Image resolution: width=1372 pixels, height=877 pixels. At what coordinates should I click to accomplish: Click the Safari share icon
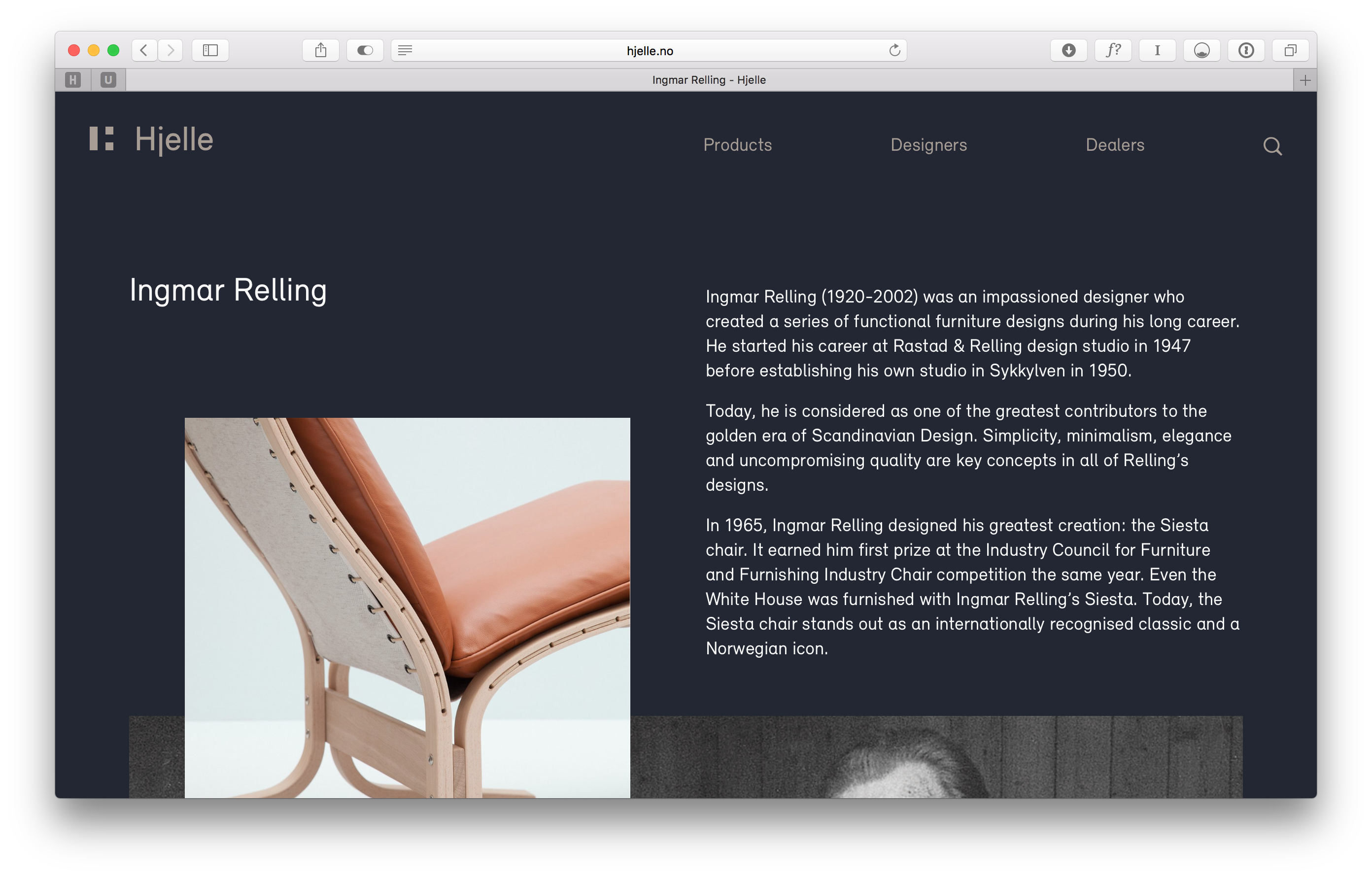pos(321,50)
